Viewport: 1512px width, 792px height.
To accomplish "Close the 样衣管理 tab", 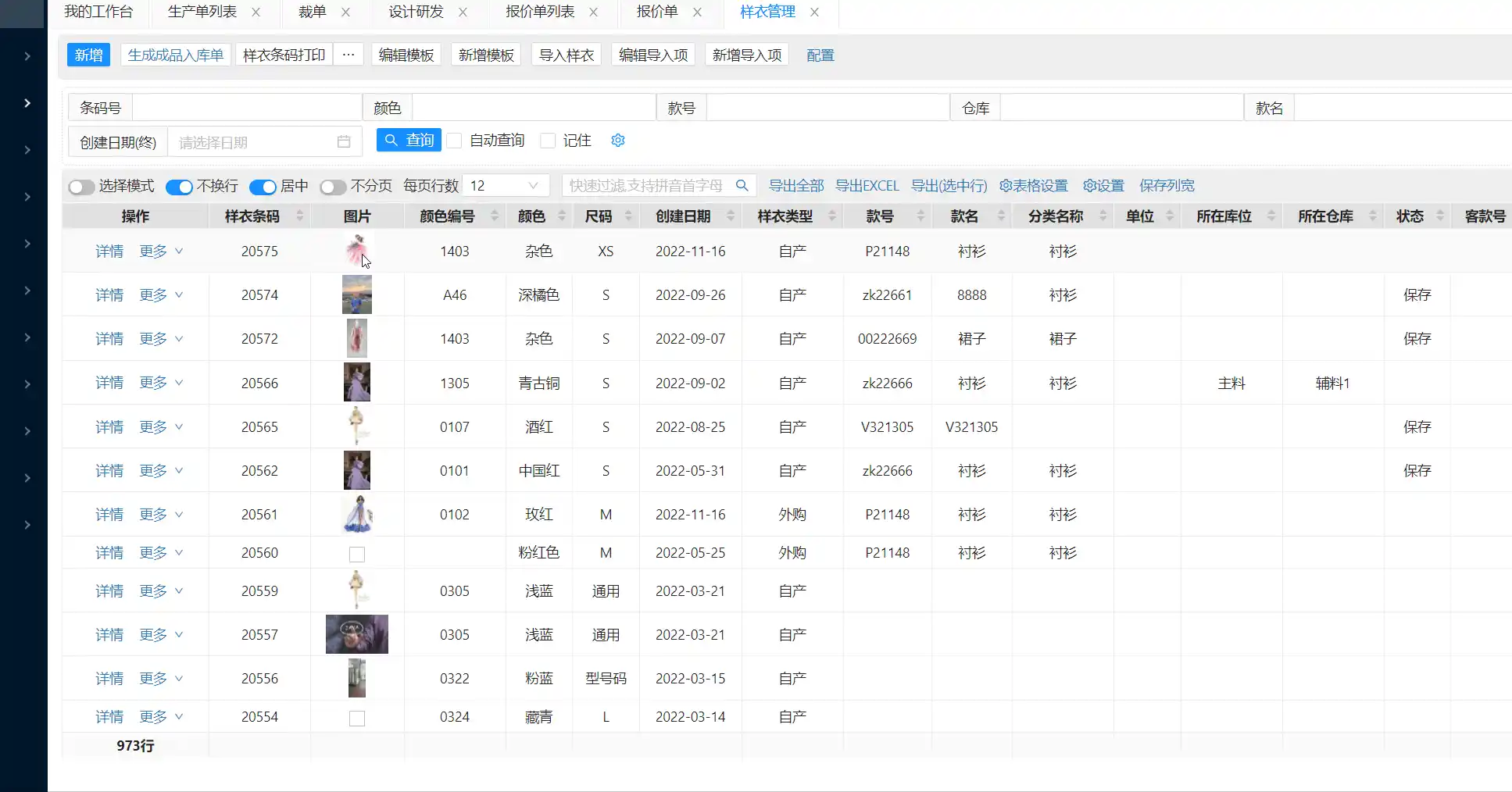I will tap(814, 12).
